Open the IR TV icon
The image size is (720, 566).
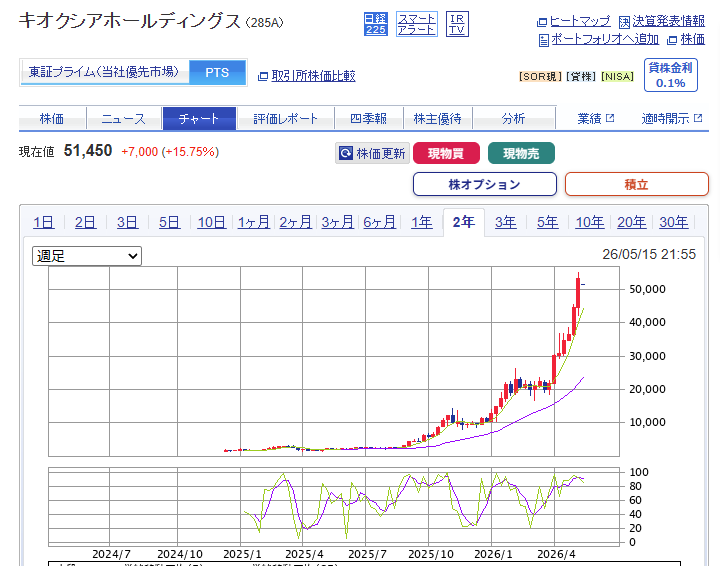pyautogui.click(x=457, y=24)
